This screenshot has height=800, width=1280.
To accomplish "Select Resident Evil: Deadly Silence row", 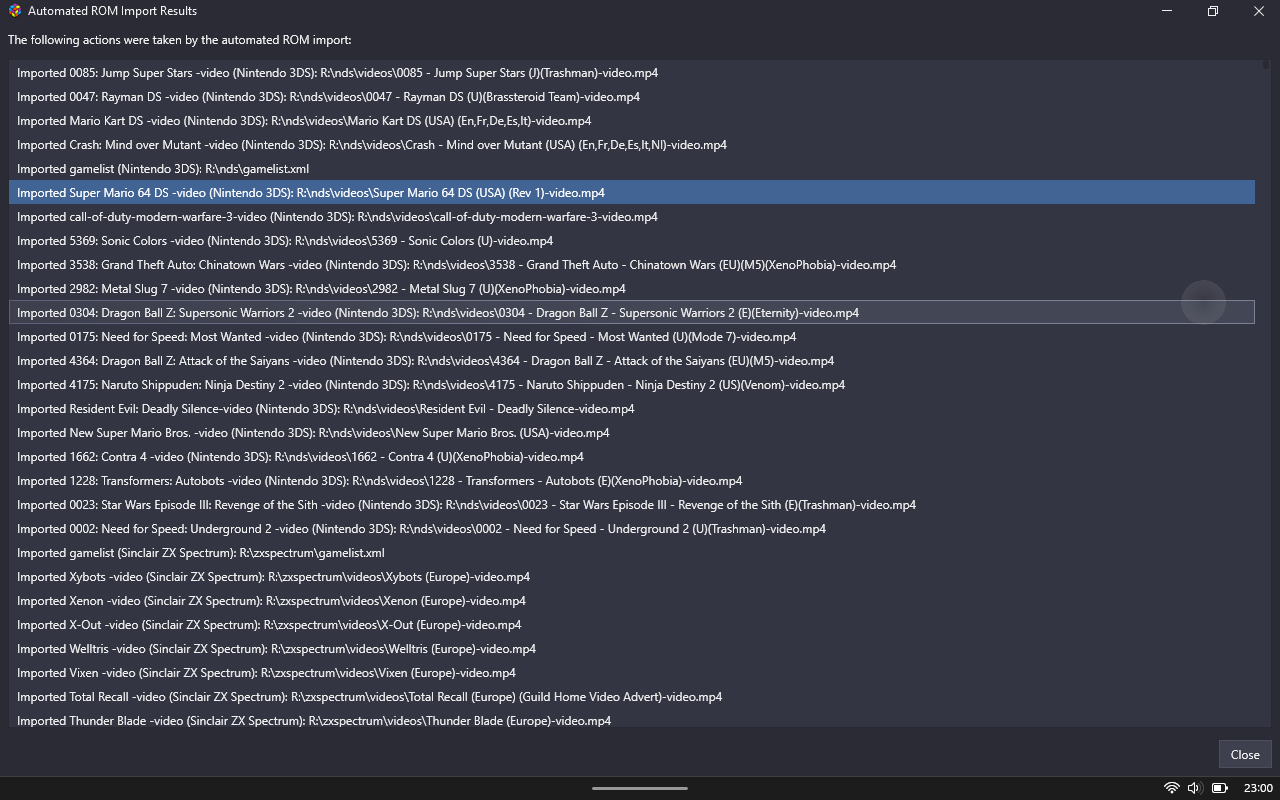I will coord(632,409).
